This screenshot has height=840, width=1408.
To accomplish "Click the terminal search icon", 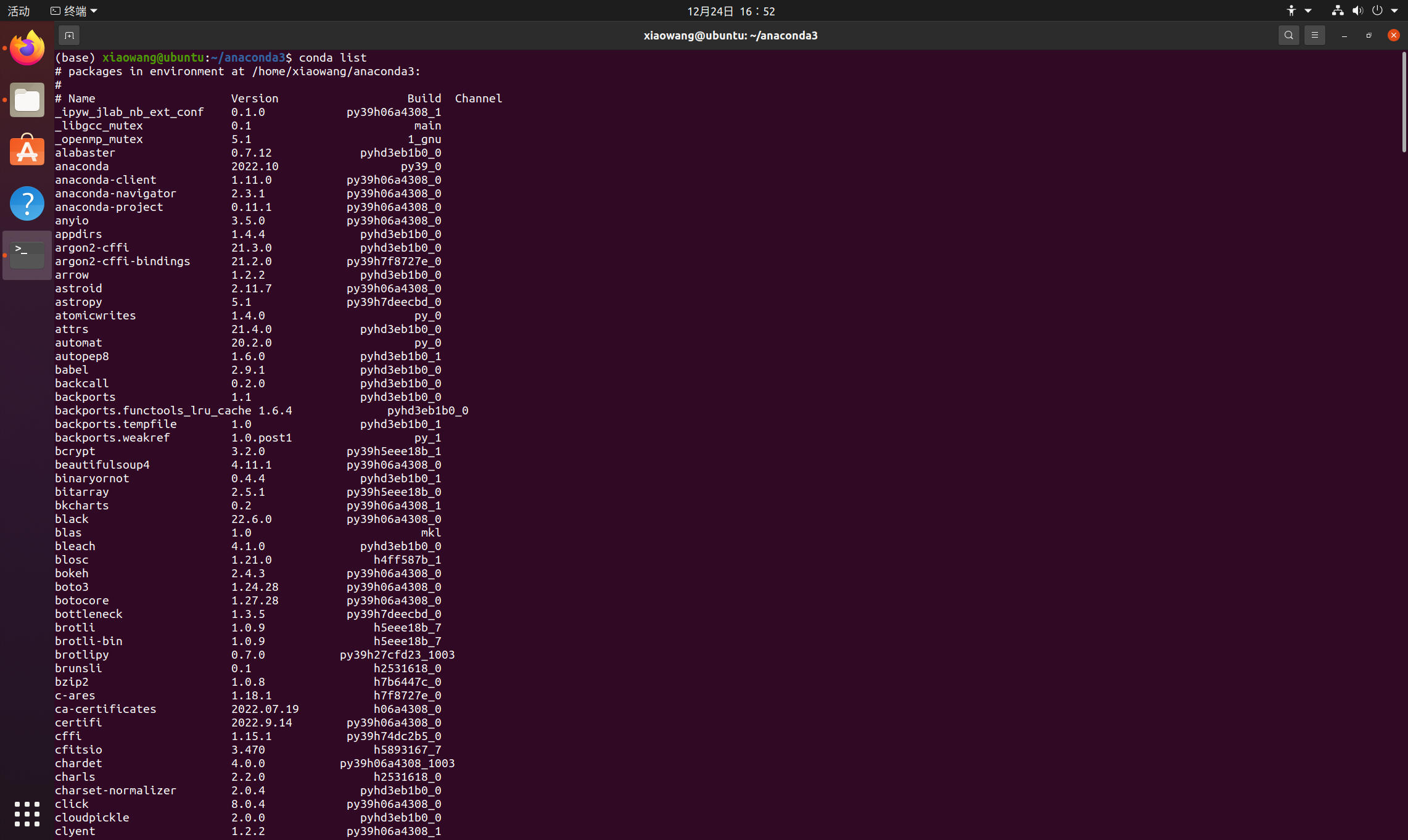I will click(1288, 35).
